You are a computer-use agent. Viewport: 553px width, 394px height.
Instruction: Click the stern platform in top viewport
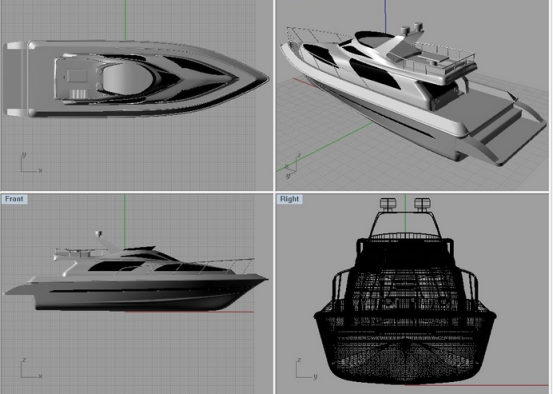[16, 79]
